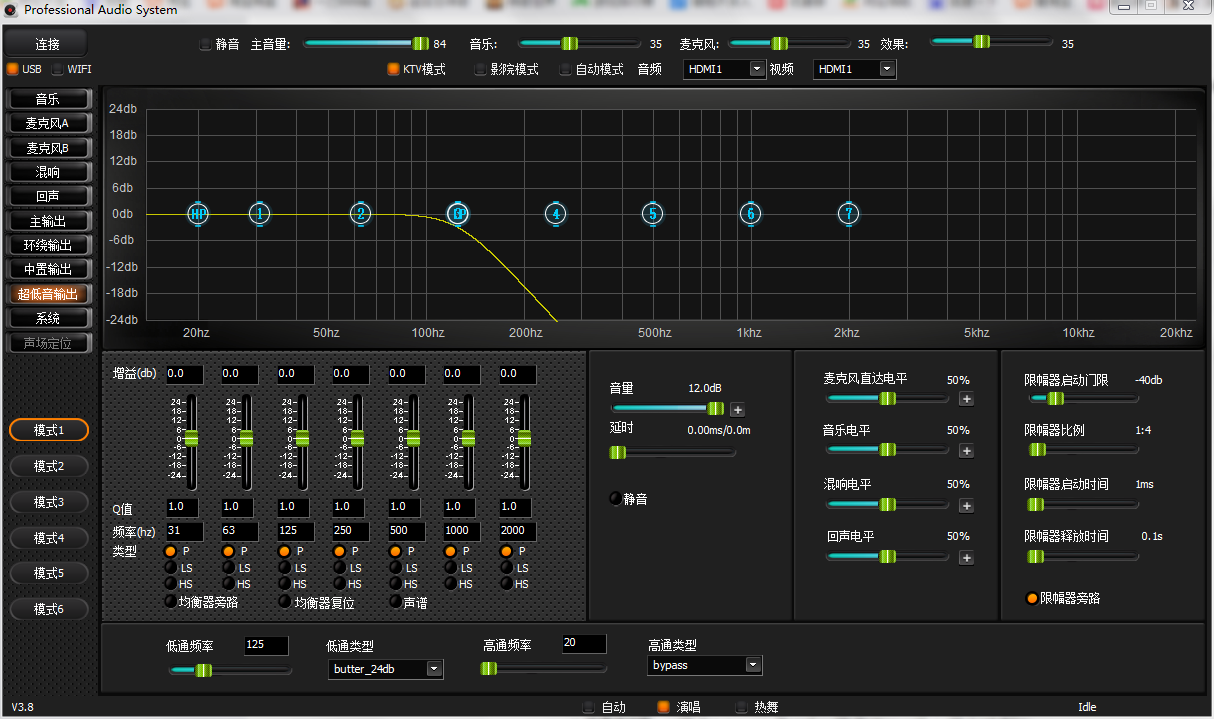Open the 麦克风B section
This screenshot has width=1214, height=719.
(48, 148)
